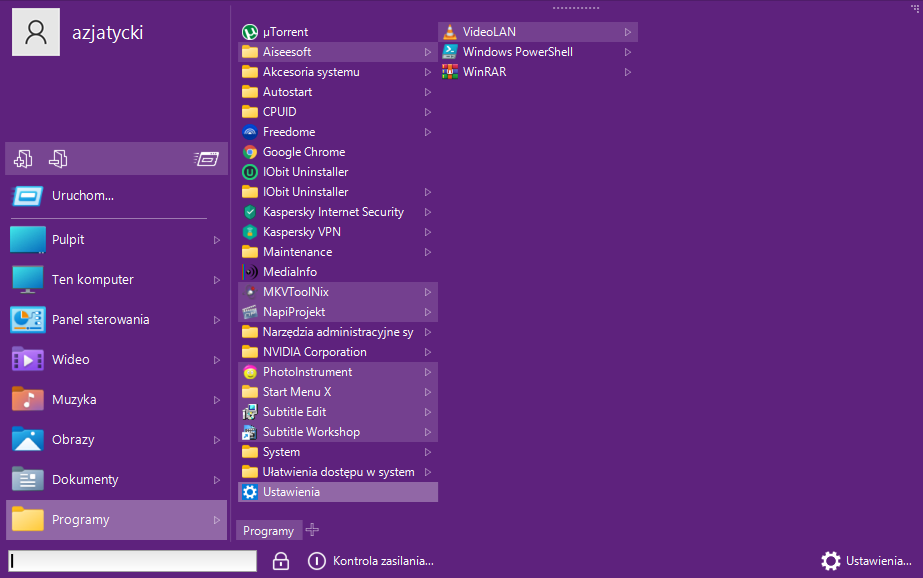Image resolution: width=923 pixels, height=578 pixels.
Task: Switch to the Programy tab
Action: point(268,530)
